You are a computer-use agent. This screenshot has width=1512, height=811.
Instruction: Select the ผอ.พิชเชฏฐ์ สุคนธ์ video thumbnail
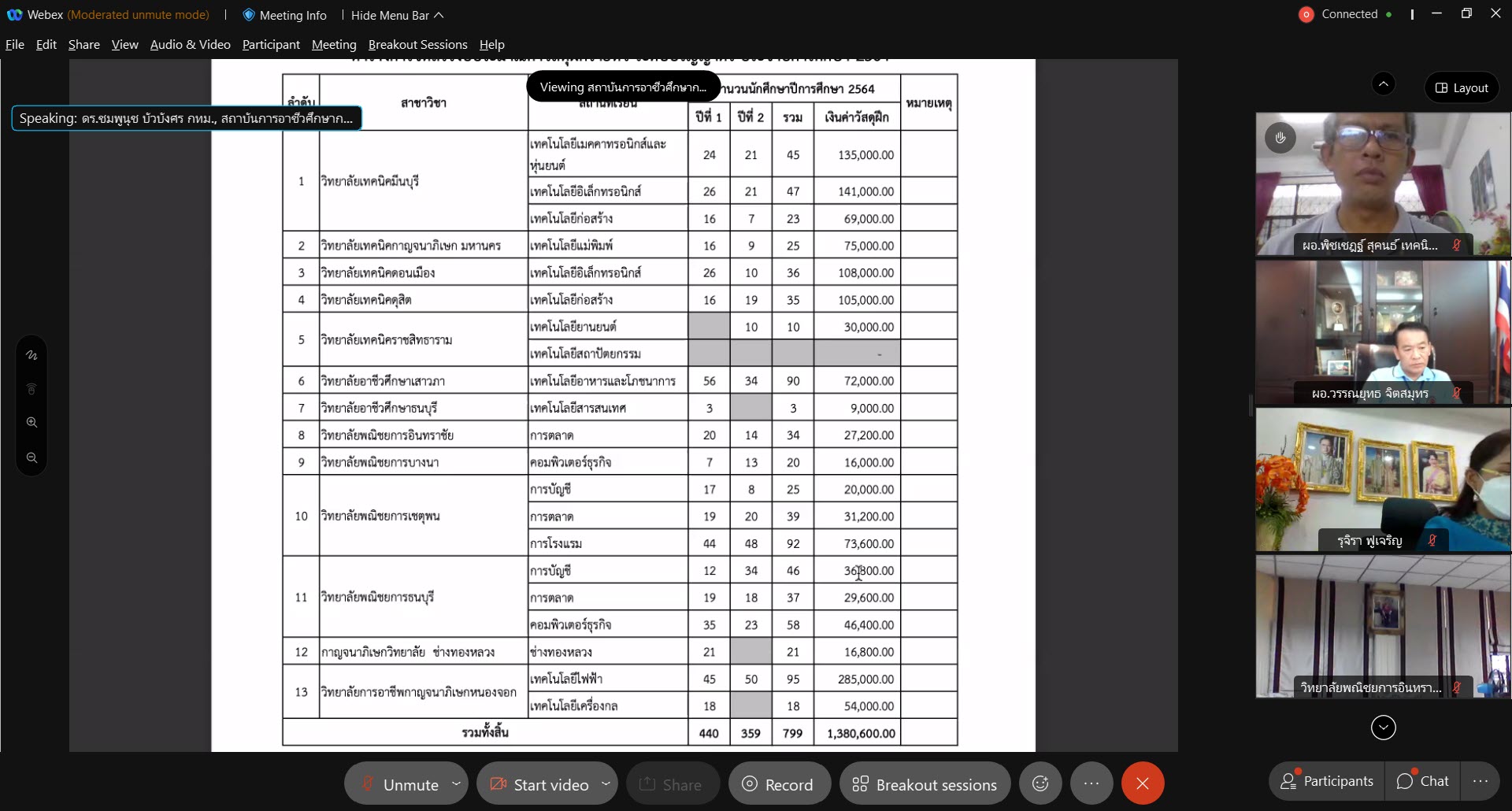pos(1383,184)
